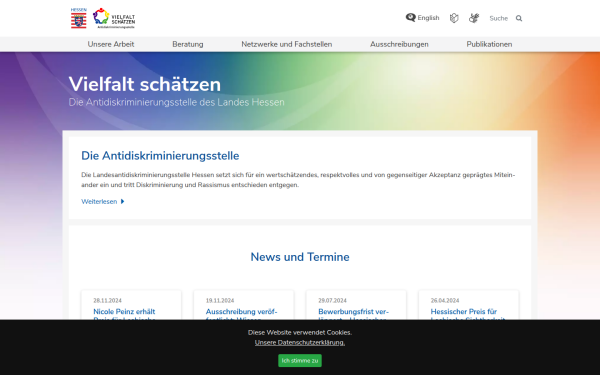Accept cookies with Ich stimme zu
600x375 pixels.
(x=300, y=360)
